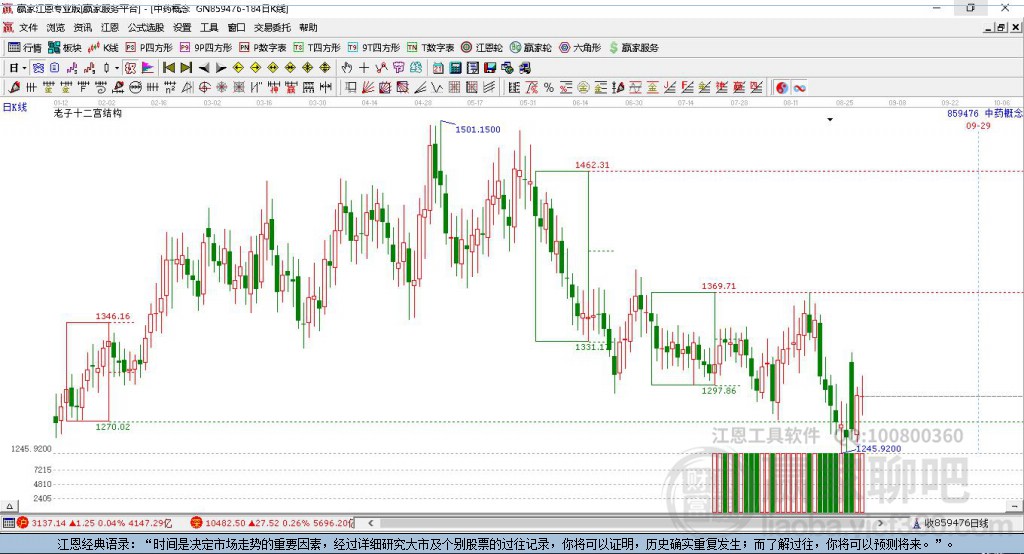The image size is (1024, 554).
Task: Open the 交易委托 menu
Action: pyautogui.click(x=272, y=27)
